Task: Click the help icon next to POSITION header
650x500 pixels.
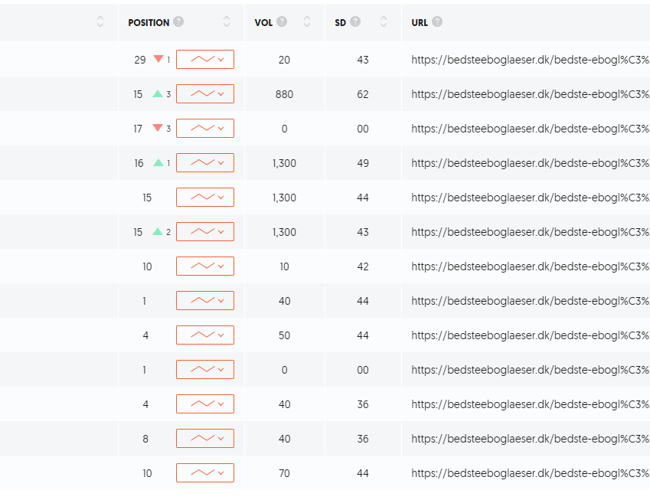Action: 179,22
